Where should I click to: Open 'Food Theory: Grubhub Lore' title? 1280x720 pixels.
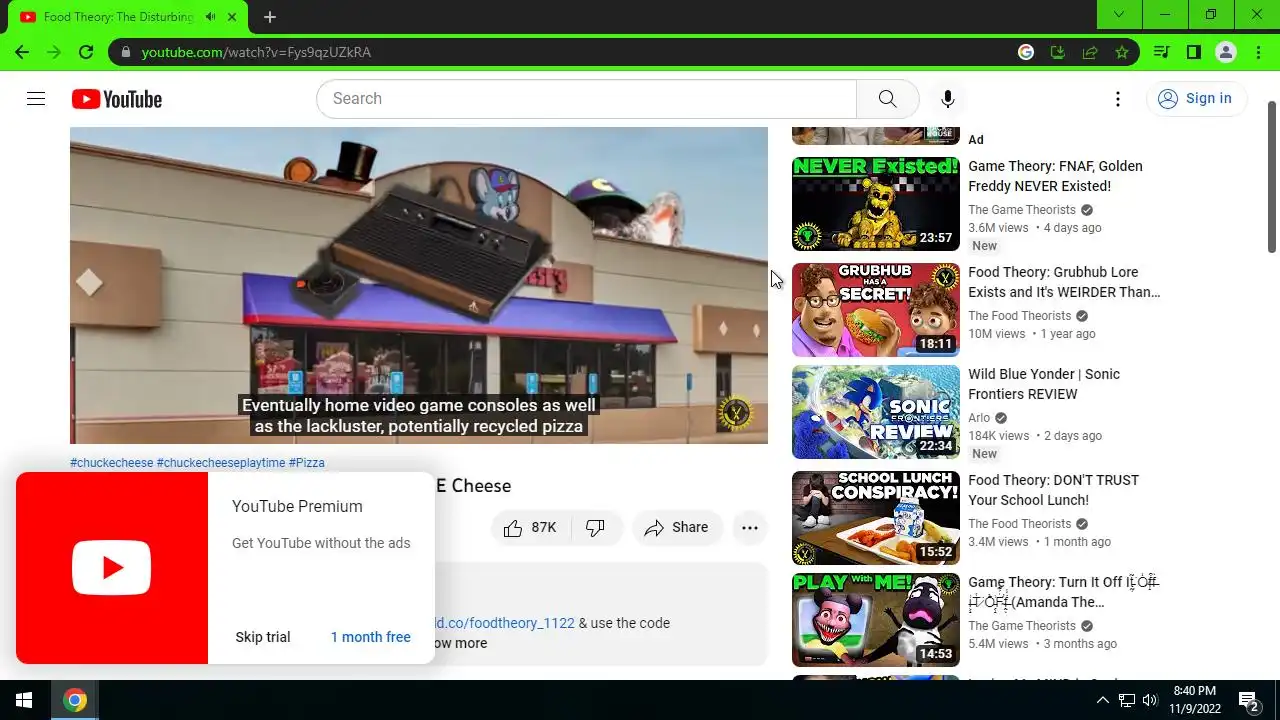[x=1064, y=282]
